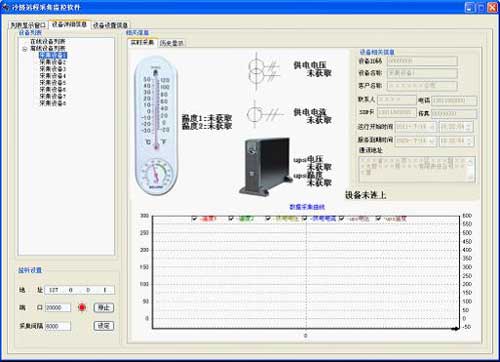
Task: Click the 停止 button
Action: click(x=104, y=307)
